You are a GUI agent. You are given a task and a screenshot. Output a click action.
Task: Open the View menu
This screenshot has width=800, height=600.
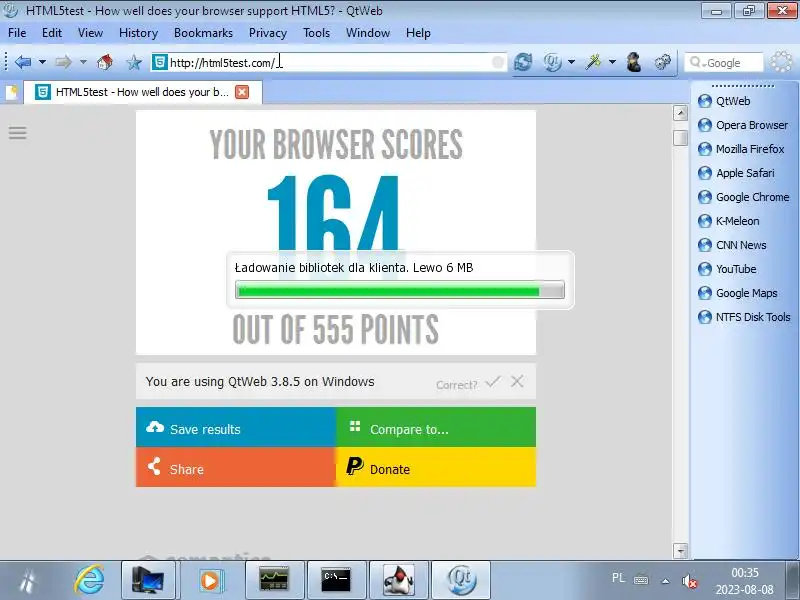(x=90, y=33)
